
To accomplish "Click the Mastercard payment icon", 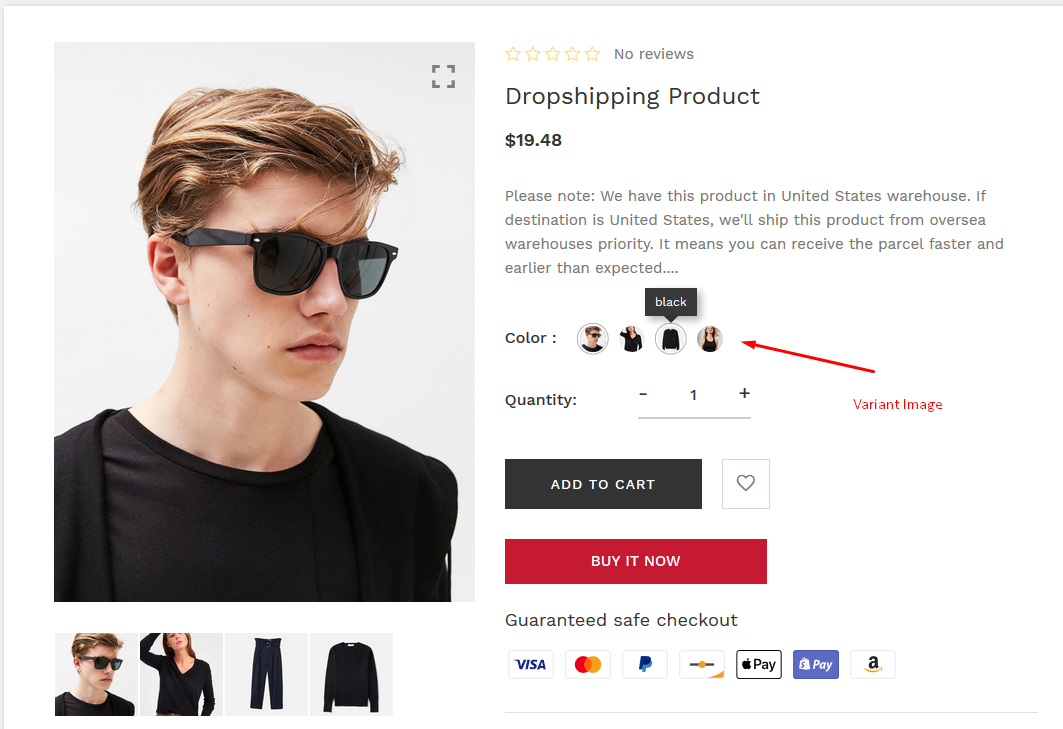I will click(x=588, y=665).
